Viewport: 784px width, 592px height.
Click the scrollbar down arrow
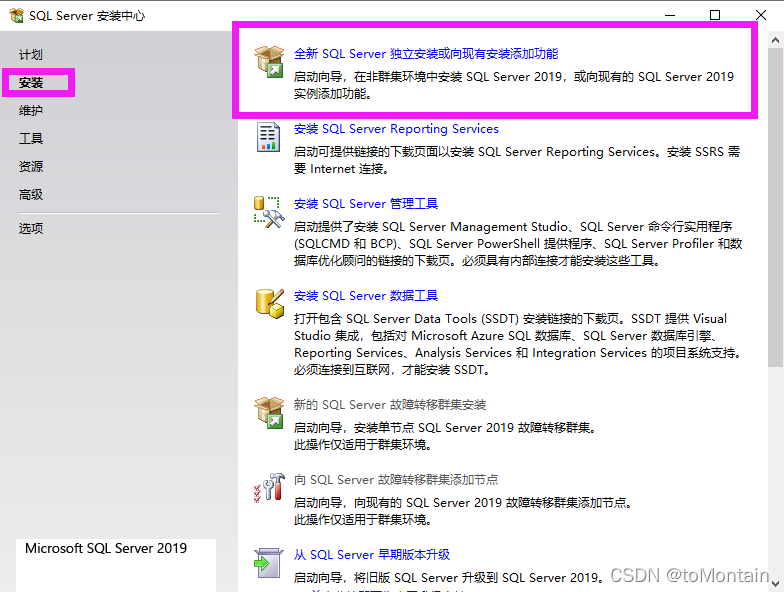776,584
